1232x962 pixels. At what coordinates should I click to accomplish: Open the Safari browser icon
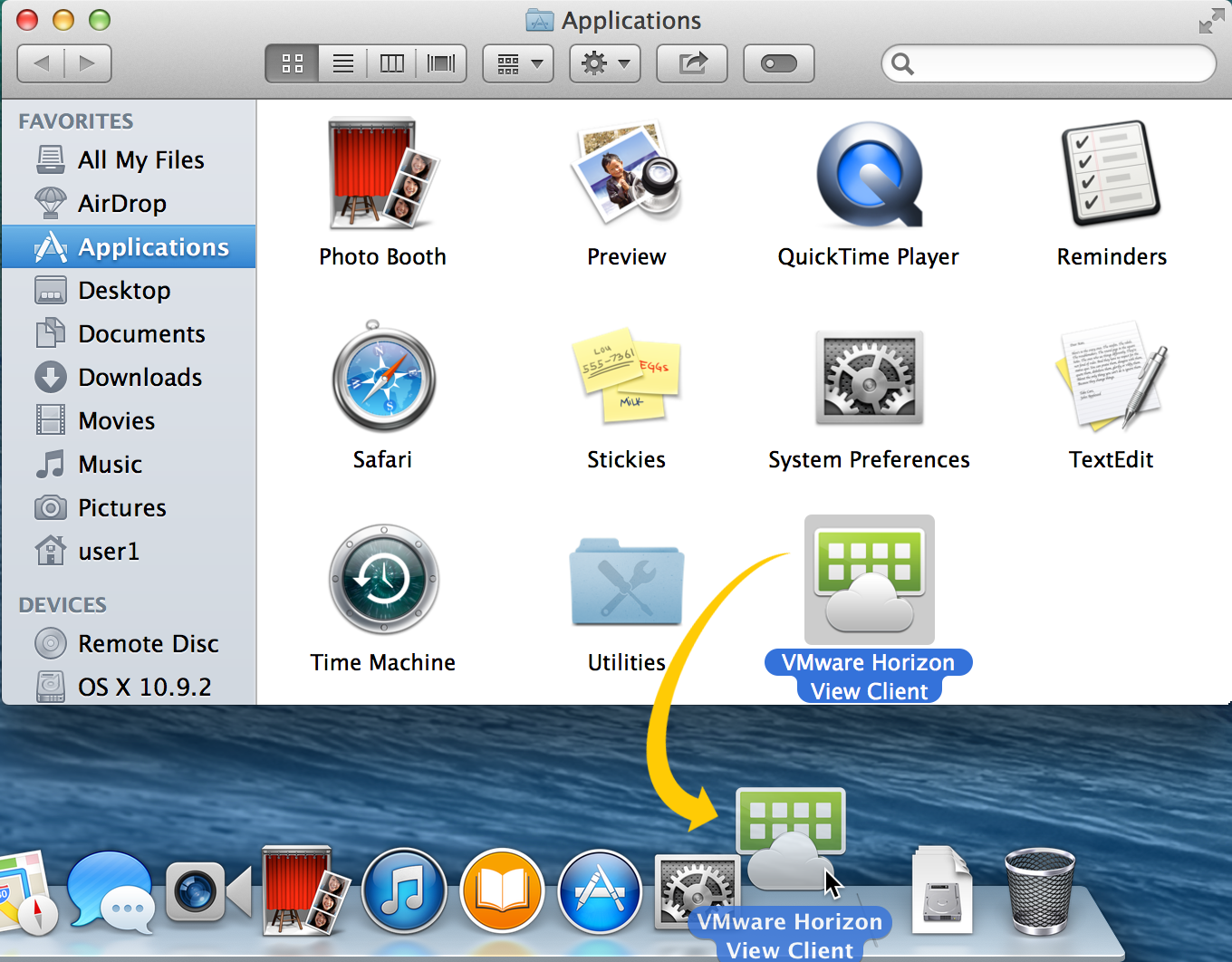coord(383,379)
